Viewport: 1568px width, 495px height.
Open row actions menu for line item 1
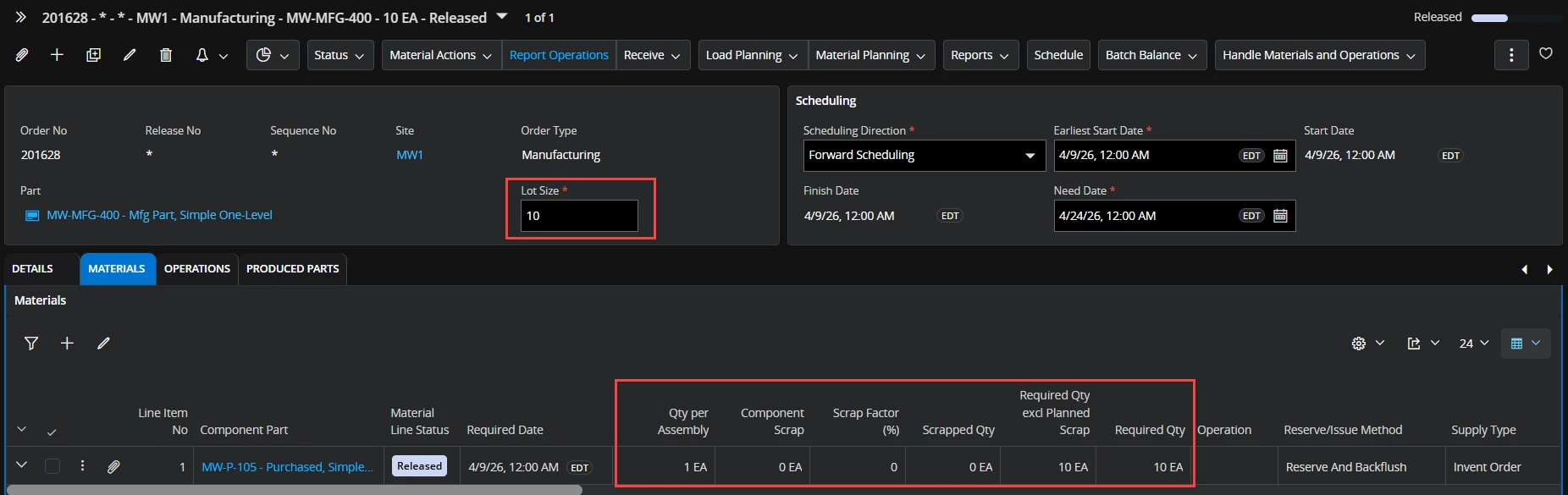pos(82,466)
